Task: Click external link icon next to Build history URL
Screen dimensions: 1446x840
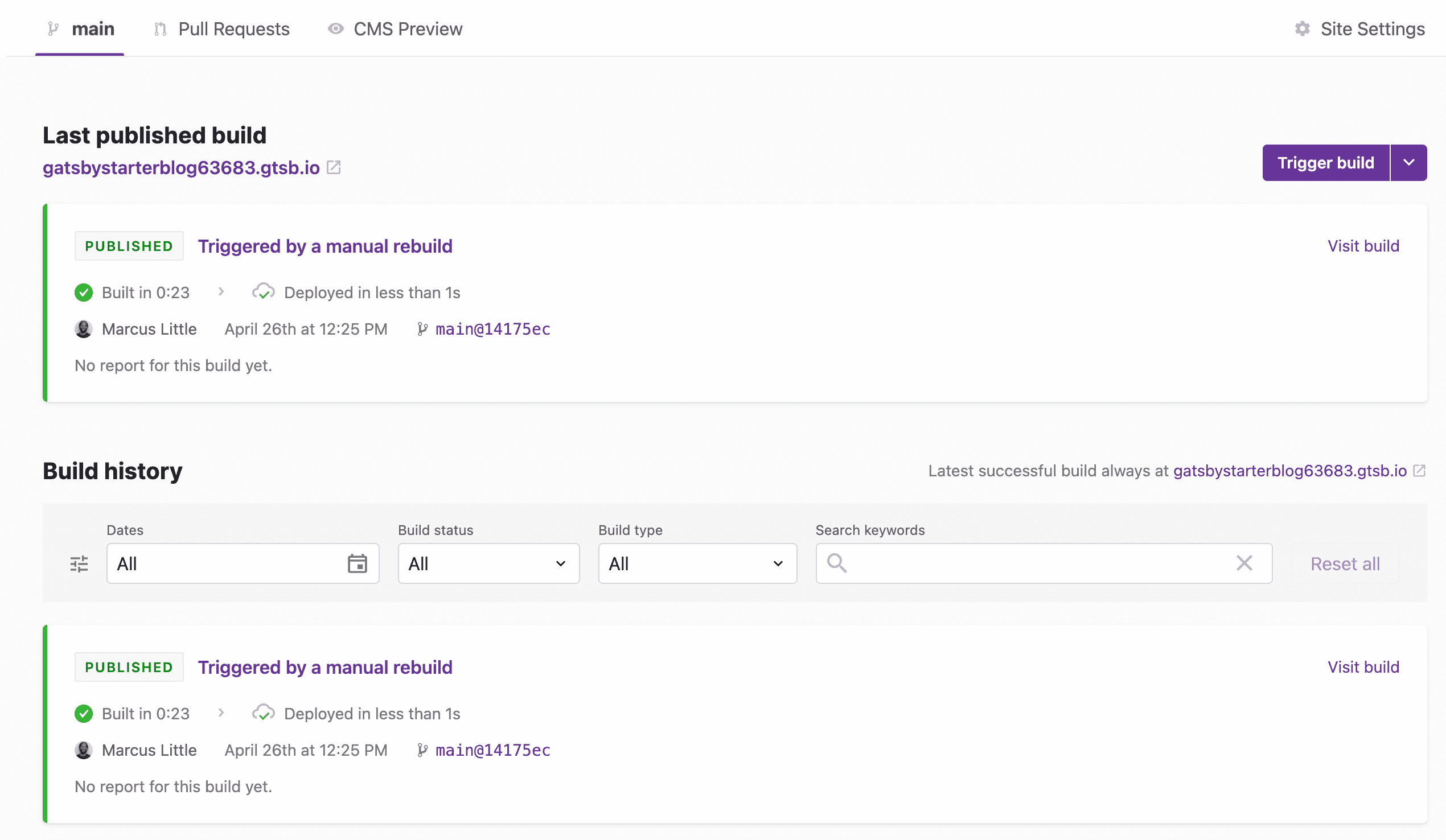Action: [x=1419, y=471]
